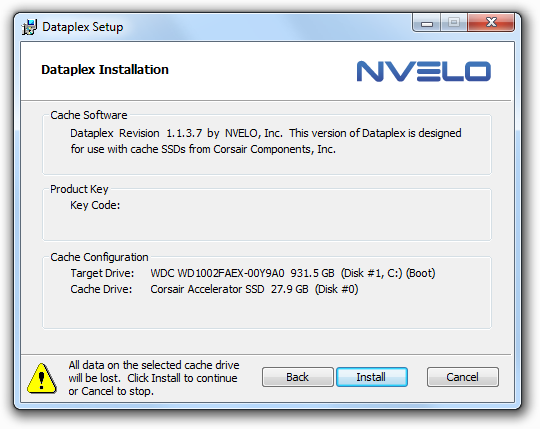Click the Cache Configuration group label
The image size is (540, 429).
pyautogui.click(x=99, y=257)
